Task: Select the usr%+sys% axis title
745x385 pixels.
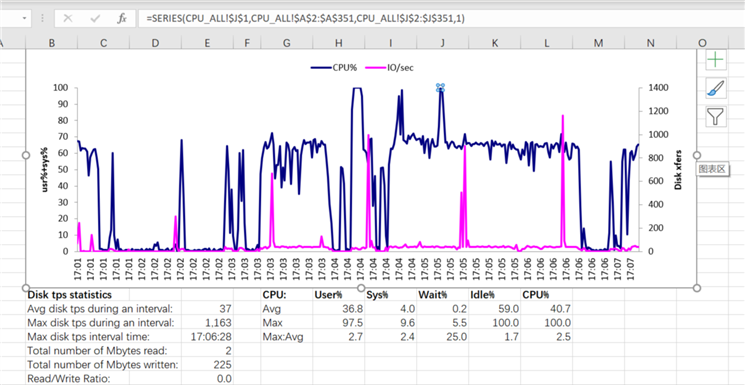Action: [x=46, y=170]
